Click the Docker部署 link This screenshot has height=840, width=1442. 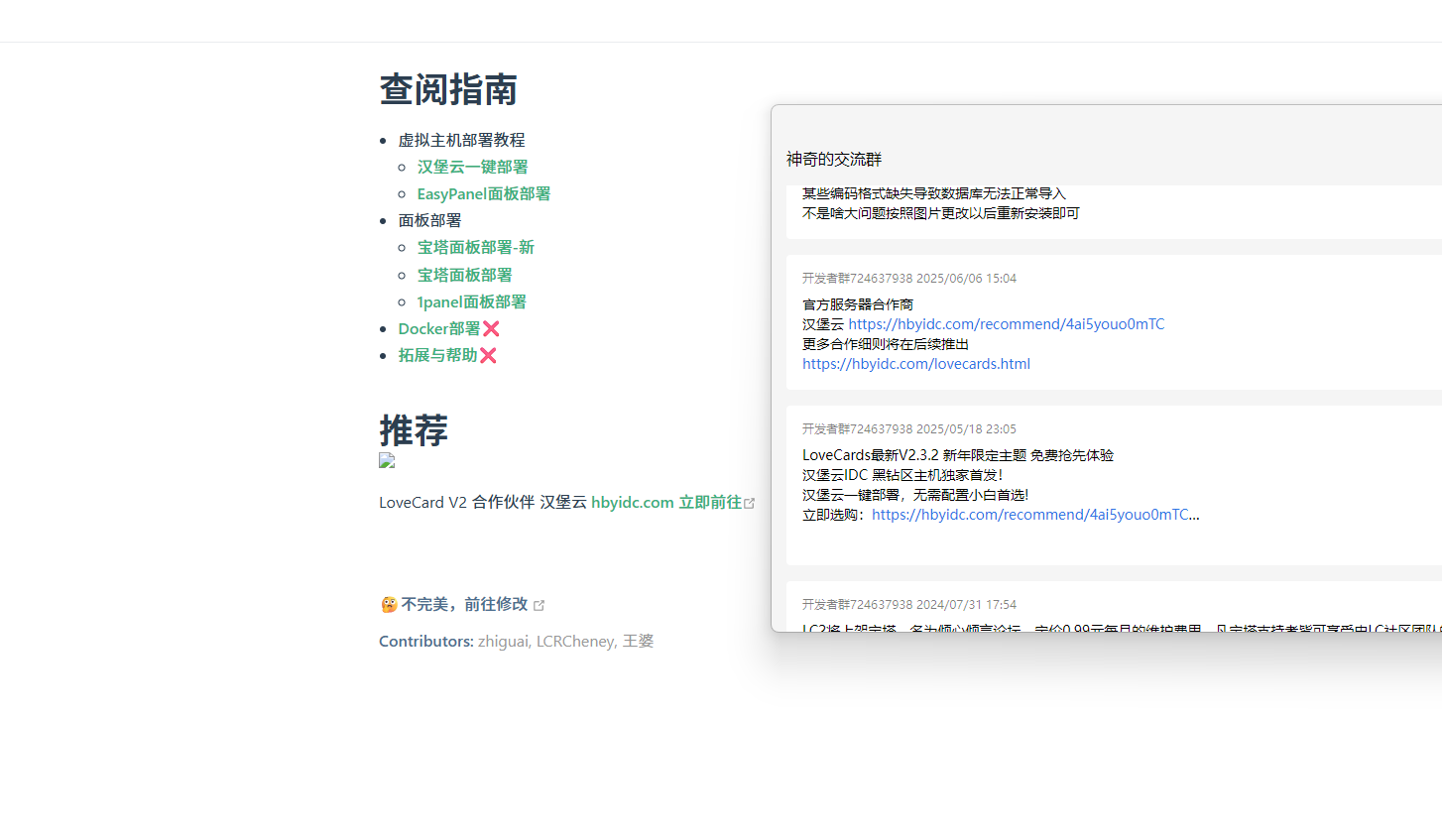click(438, 328)
